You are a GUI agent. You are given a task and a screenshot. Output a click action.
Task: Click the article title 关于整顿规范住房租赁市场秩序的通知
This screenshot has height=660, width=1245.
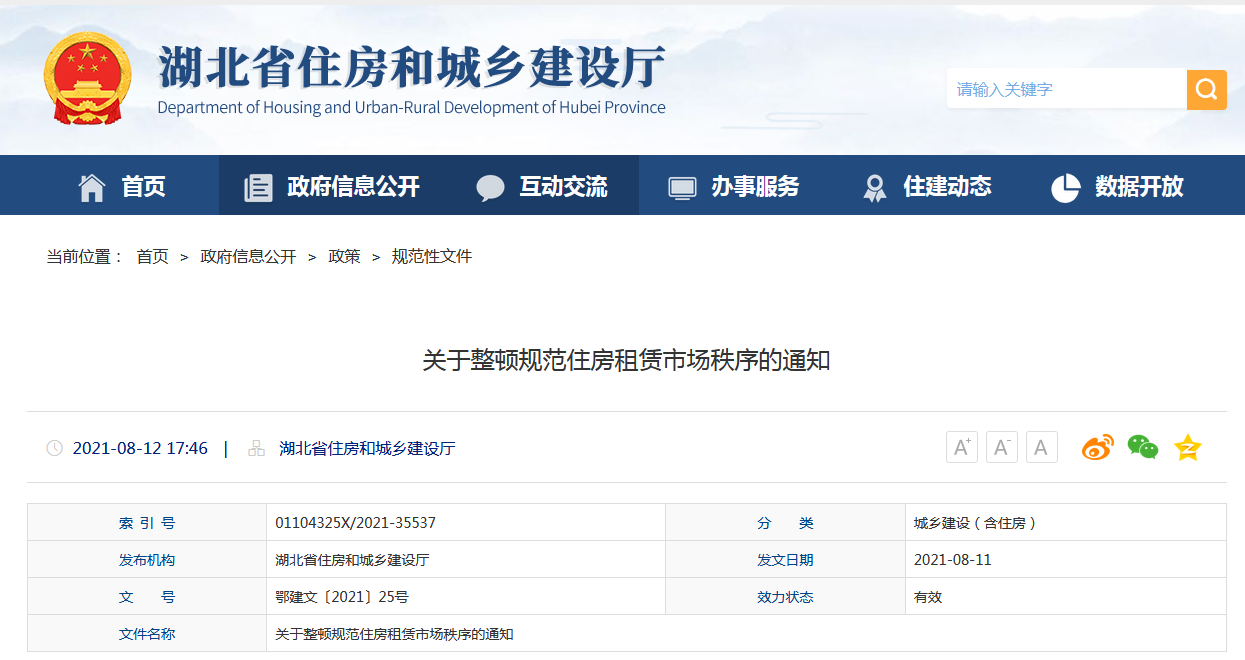[626, 360]
